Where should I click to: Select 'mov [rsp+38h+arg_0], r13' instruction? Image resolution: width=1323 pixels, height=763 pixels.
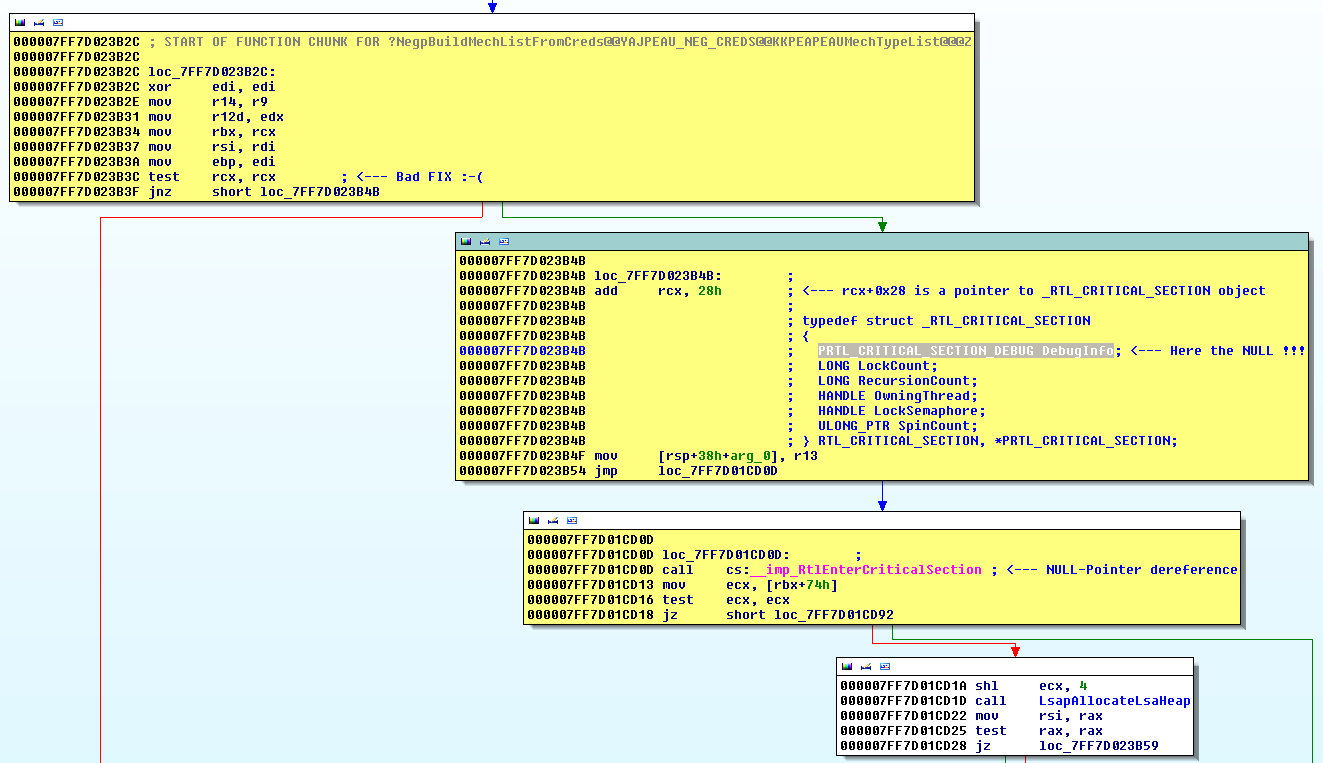click(x=706, y=456)
